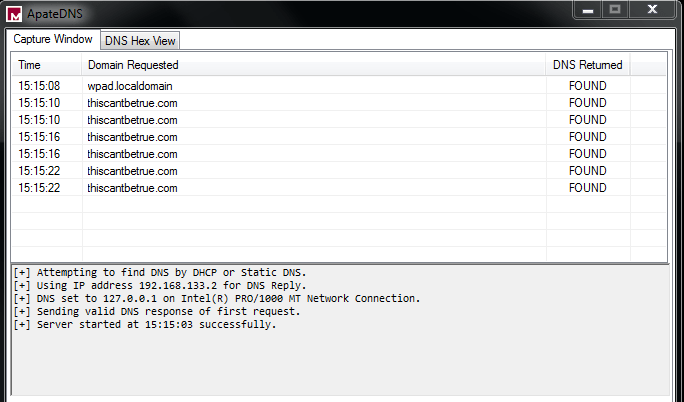Sort by the Time column header
Viewport: 684px width, 402px height.
pos(30,65)
